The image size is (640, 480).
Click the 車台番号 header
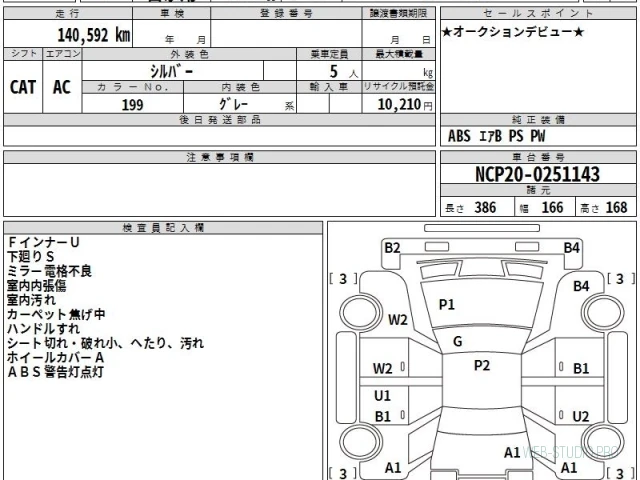pyautogui.click(x=538, y=157)
